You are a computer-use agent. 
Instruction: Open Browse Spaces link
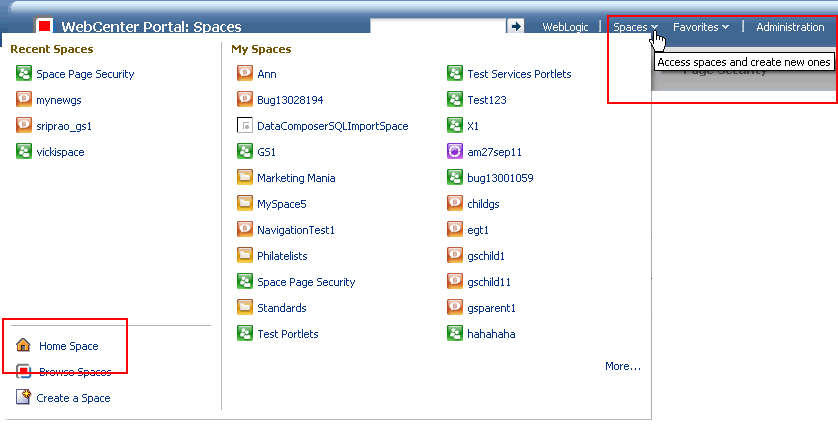75,372
